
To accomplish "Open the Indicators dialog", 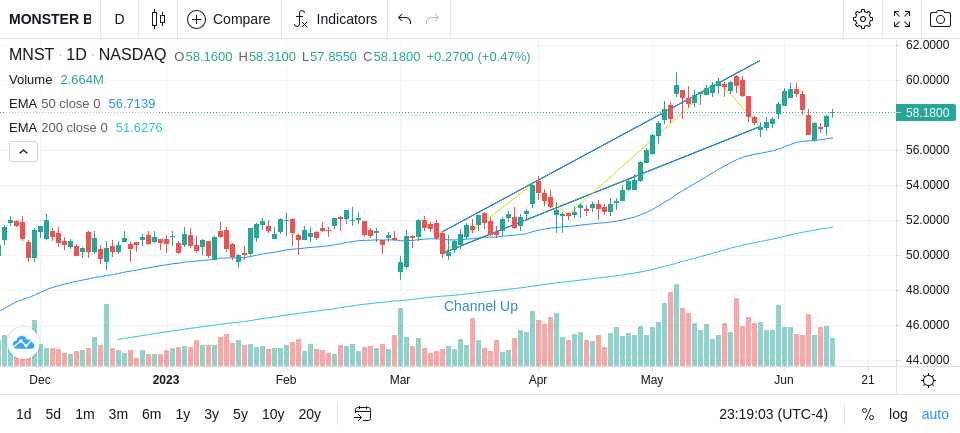I will [x=335, y=19].
